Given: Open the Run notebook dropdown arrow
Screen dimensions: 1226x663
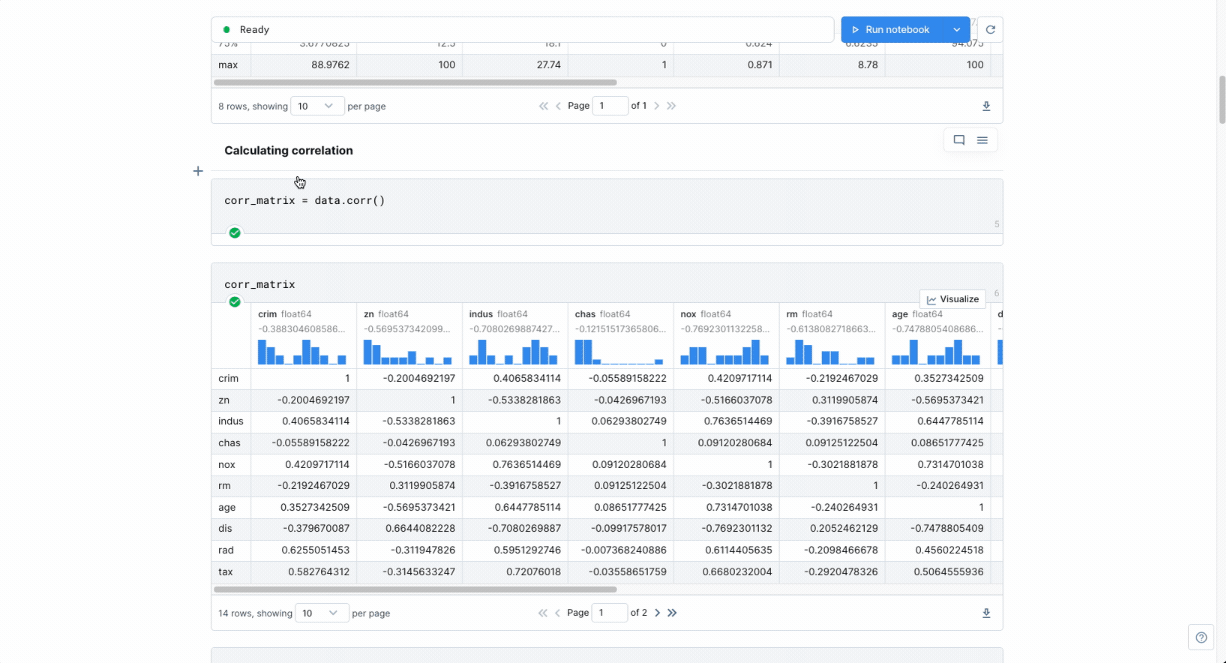Looking at the screenshot, I should click(957, 30).
